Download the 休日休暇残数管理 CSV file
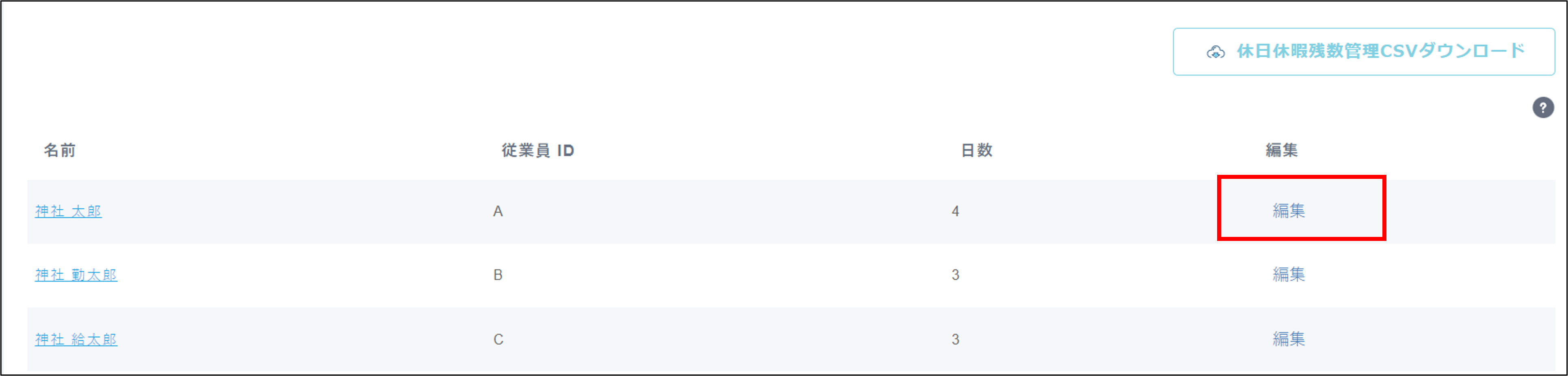Screen dimensions: 1568x376 1363,52
